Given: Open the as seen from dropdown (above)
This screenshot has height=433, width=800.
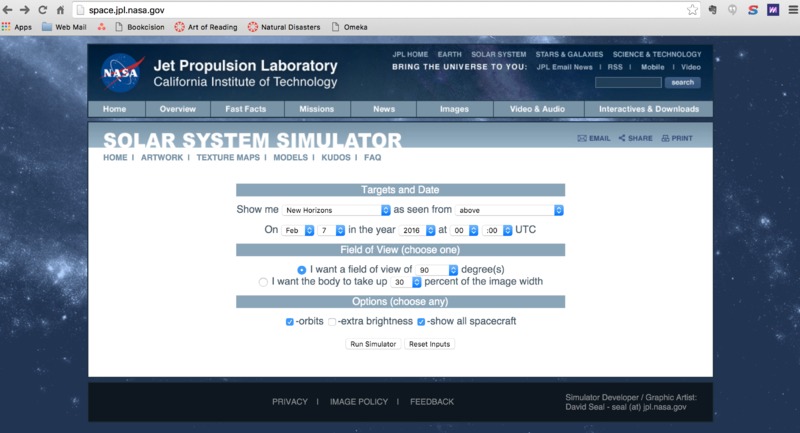Looking at the screenshot, I should point(509,210).
